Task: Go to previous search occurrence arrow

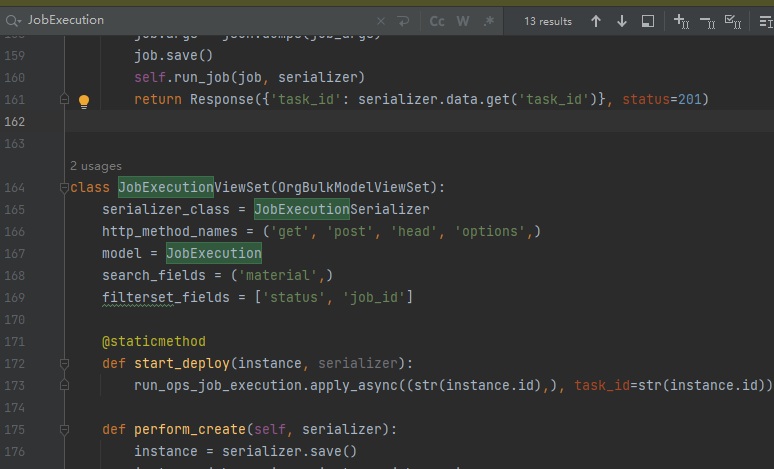Action: coord(596,21)
